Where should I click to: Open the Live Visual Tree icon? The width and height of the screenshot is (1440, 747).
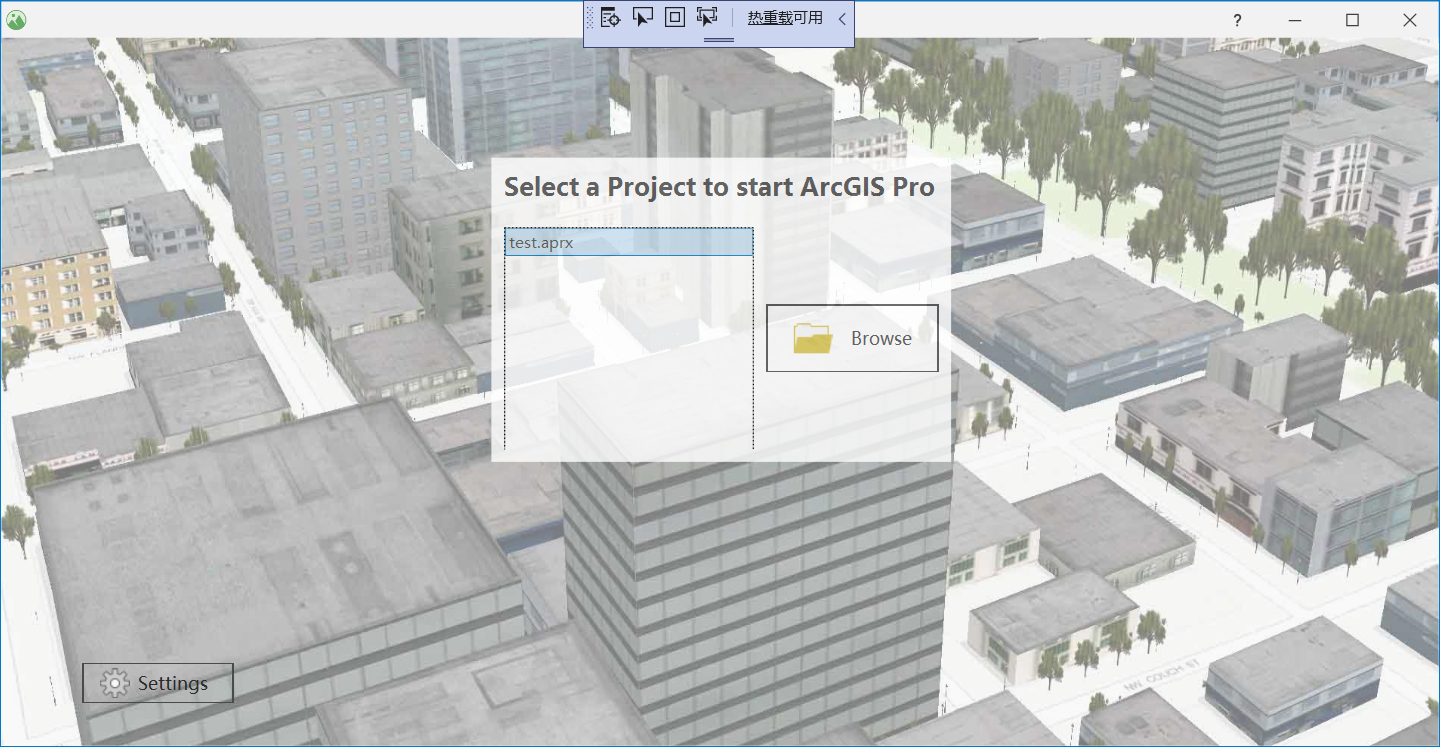(x=608, y=17)
